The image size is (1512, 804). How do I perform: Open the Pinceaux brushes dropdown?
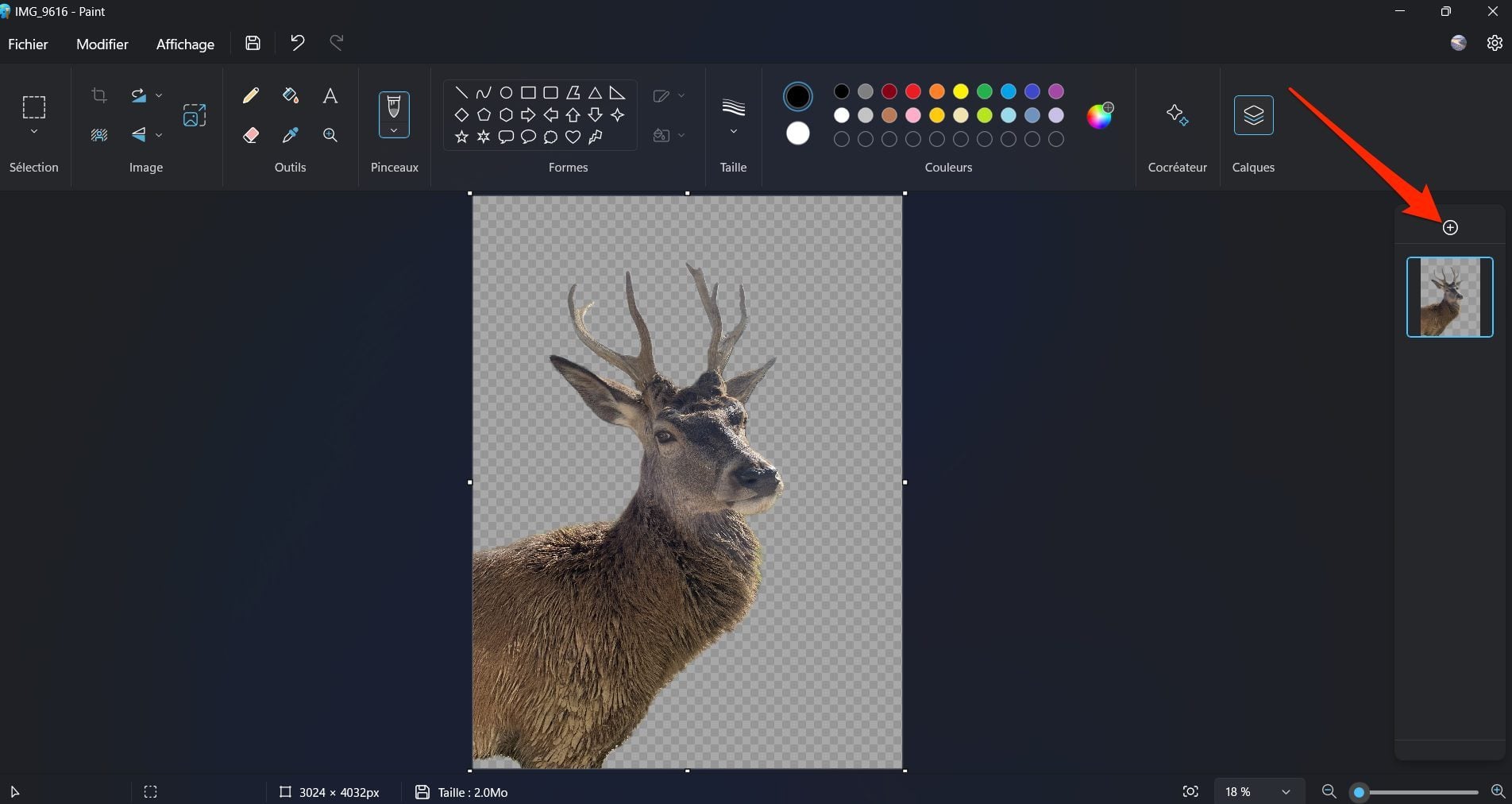click(x=394, y=130)
